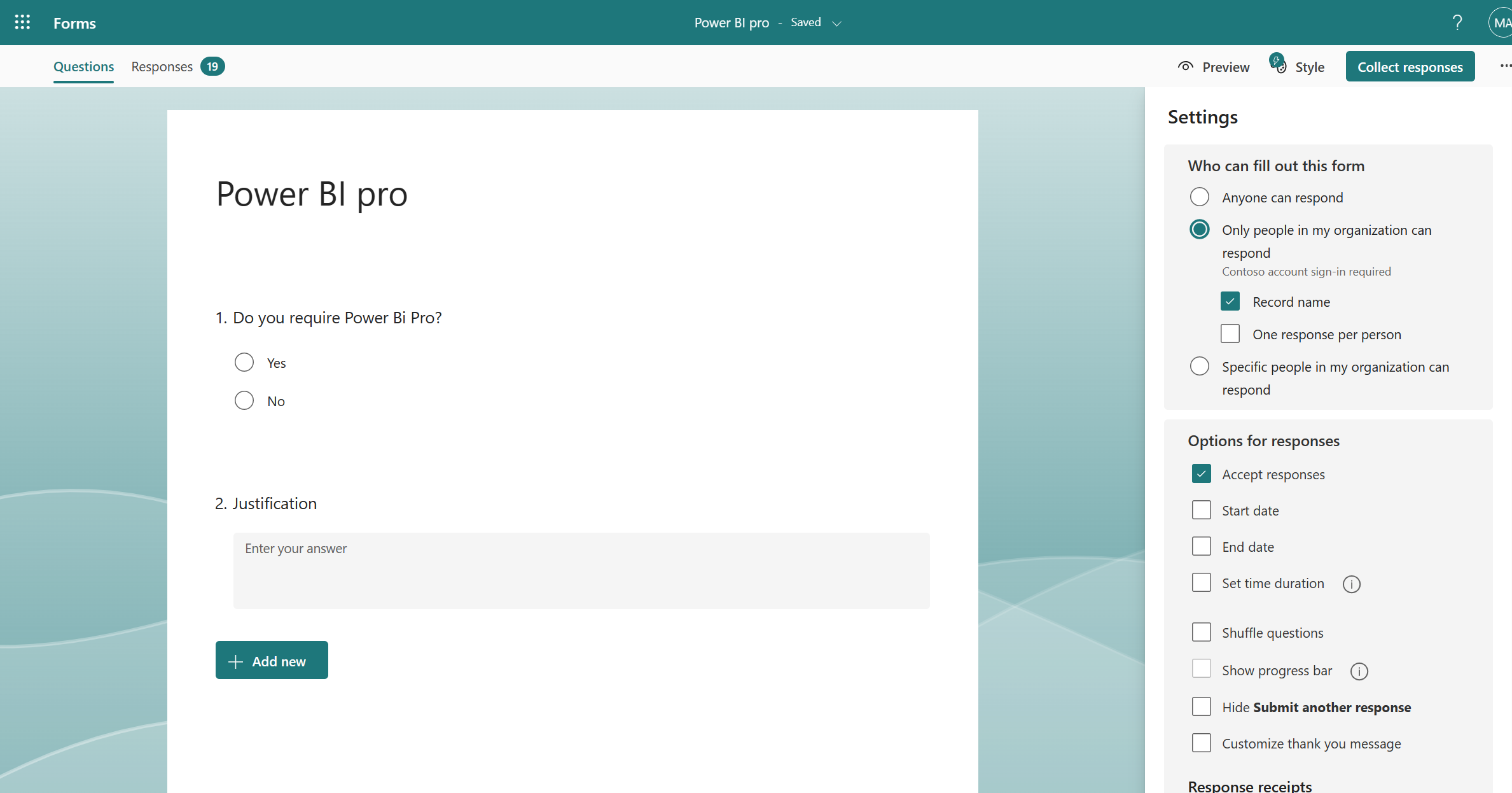Open the MA account avatar
Viewport: 1512px width, 793px height.
point(1501,23)
